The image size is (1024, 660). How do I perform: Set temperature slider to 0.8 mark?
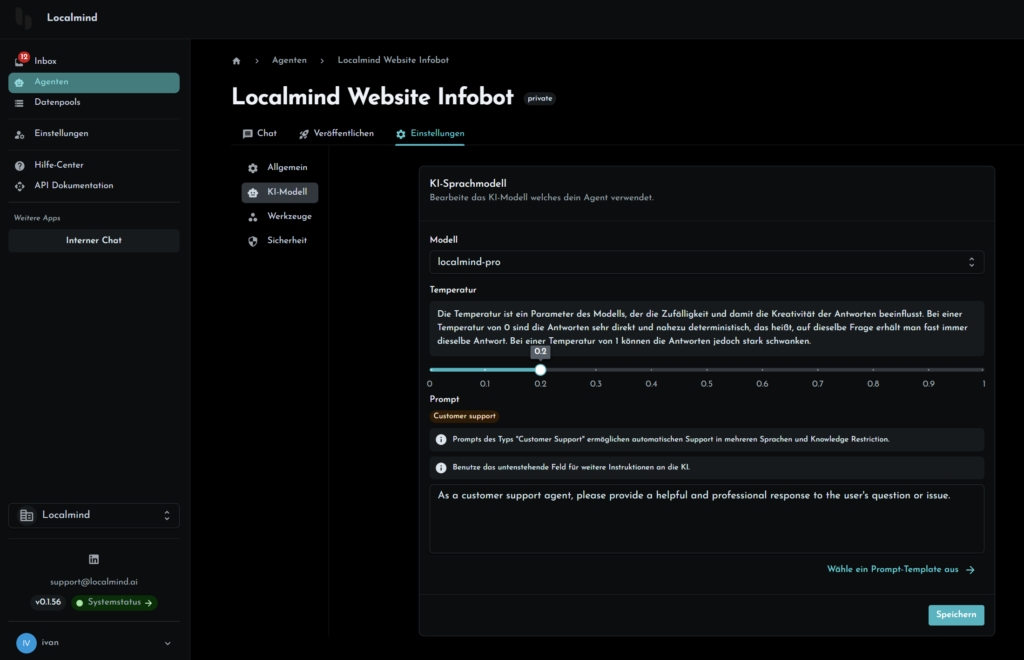coord(873,370)
